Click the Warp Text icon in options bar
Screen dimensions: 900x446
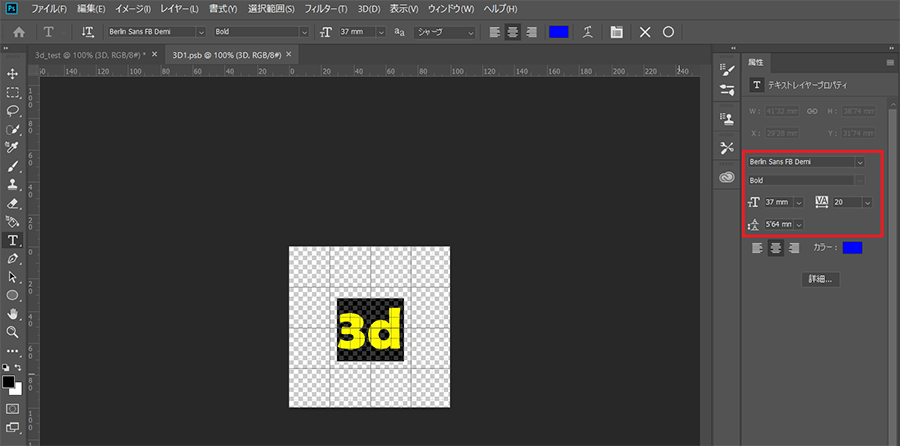(590, 32)
